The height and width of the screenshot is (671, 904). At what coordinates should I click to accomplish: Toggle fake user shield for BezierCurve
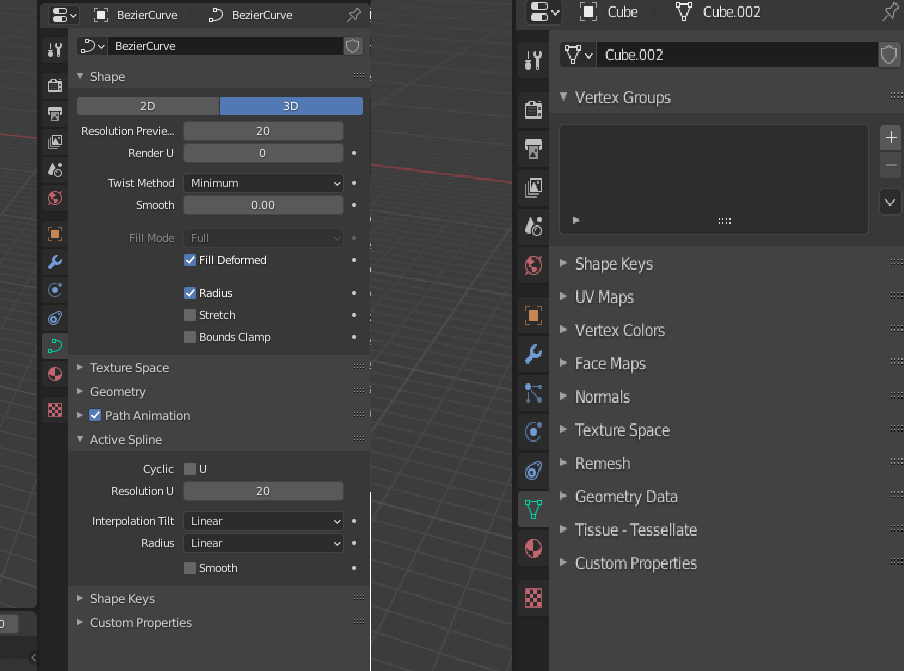pos(353,46)
